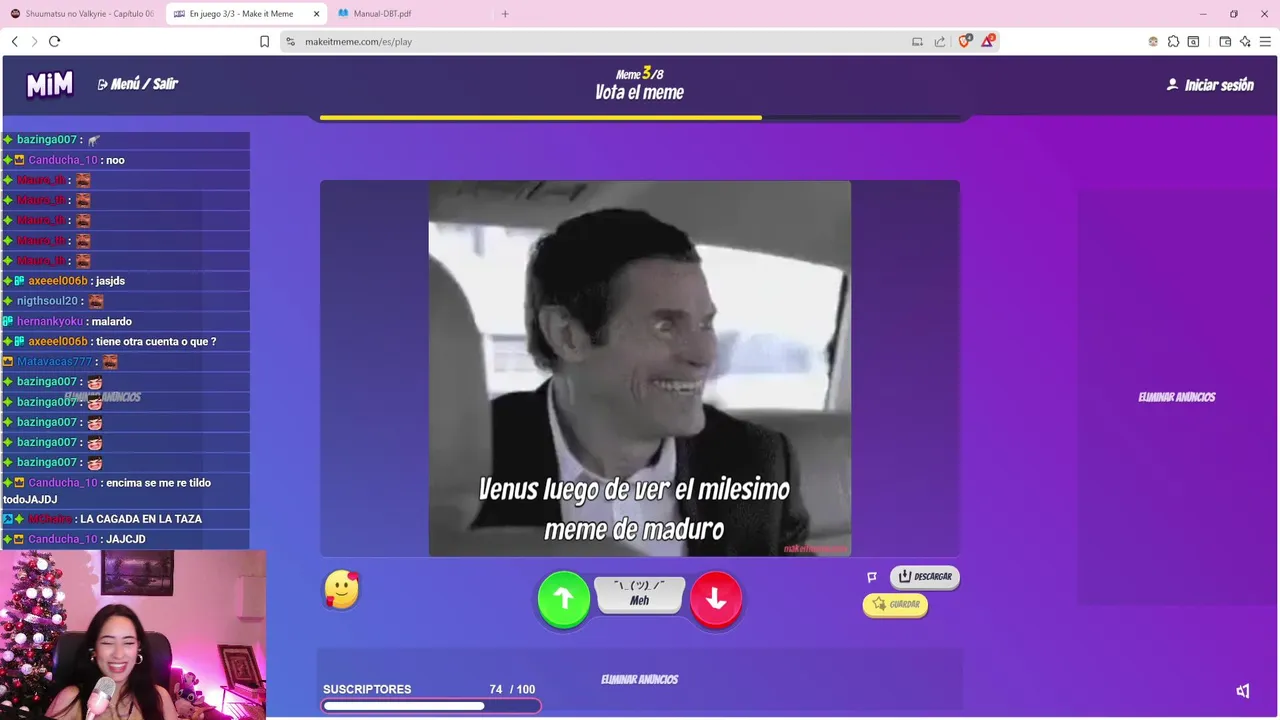Screen dimensions: 1280x720
Task: Click the MiM logo
Action: point(50,85)
